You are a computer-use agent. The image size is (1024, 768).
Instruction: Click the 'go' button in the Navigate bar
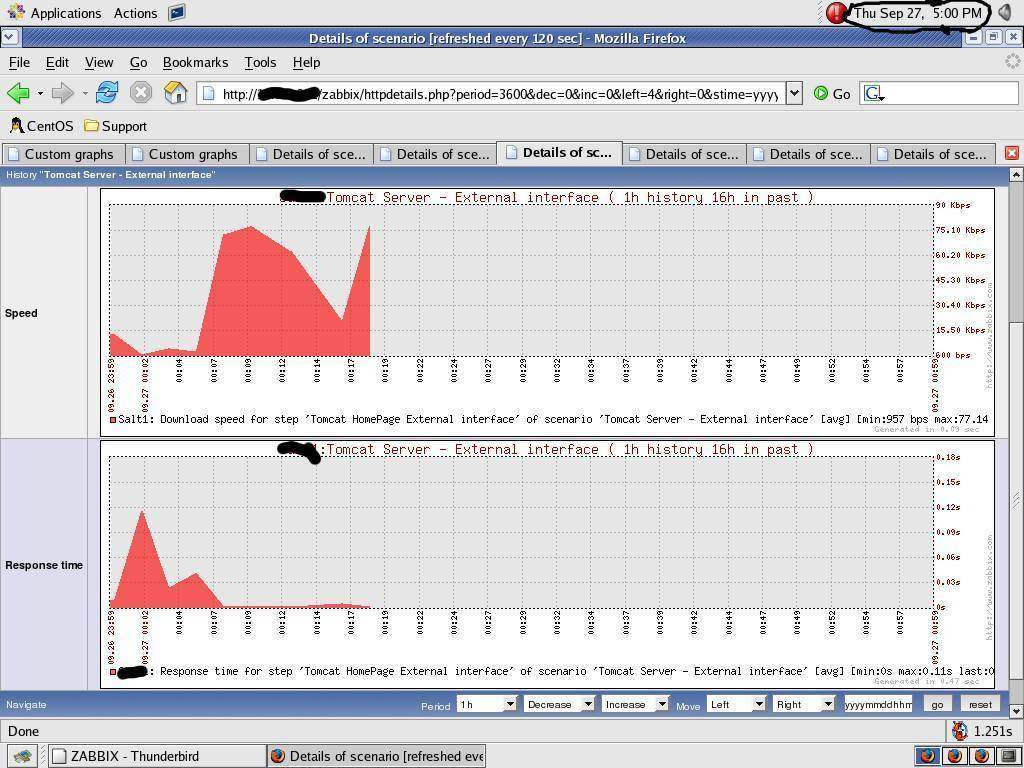coord(937,705)
